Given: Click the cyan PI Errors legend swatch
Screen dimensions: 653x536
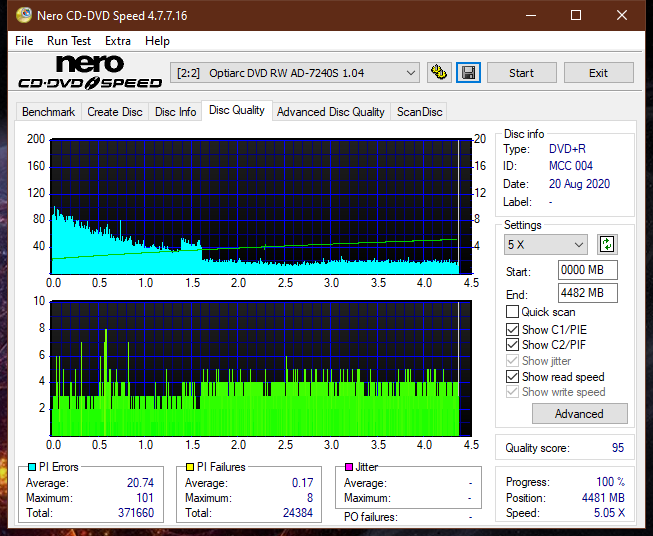Looking at the screenshot, I should pyautogui.click(x=32, y=467).
